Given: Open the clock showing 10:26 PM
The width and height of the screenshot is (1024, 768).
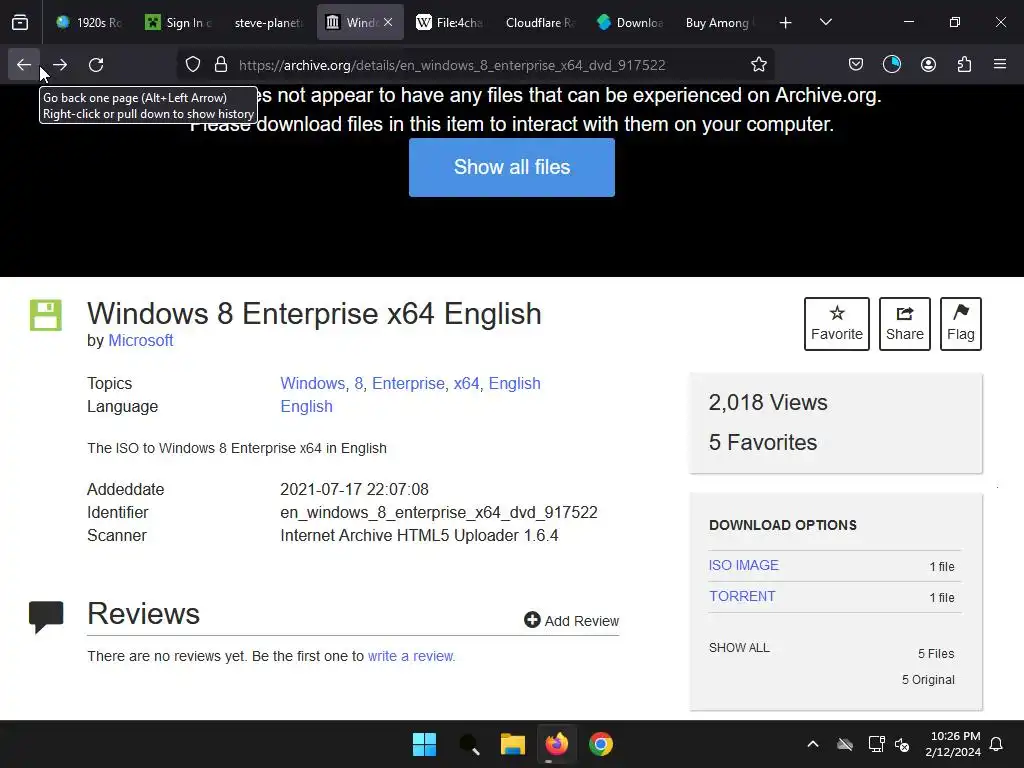Looking at the screenshot, I should [x=953, y=744].
